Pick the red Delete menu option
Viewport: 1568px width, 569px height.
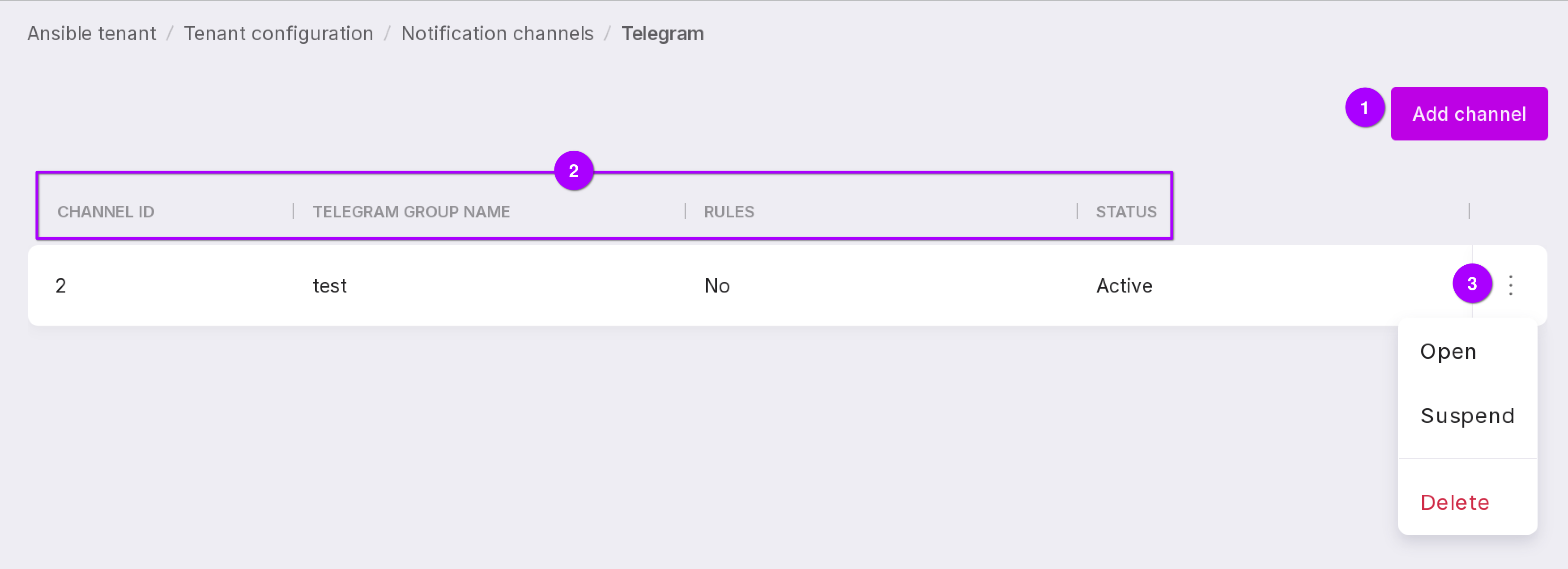pos(1454,503)
